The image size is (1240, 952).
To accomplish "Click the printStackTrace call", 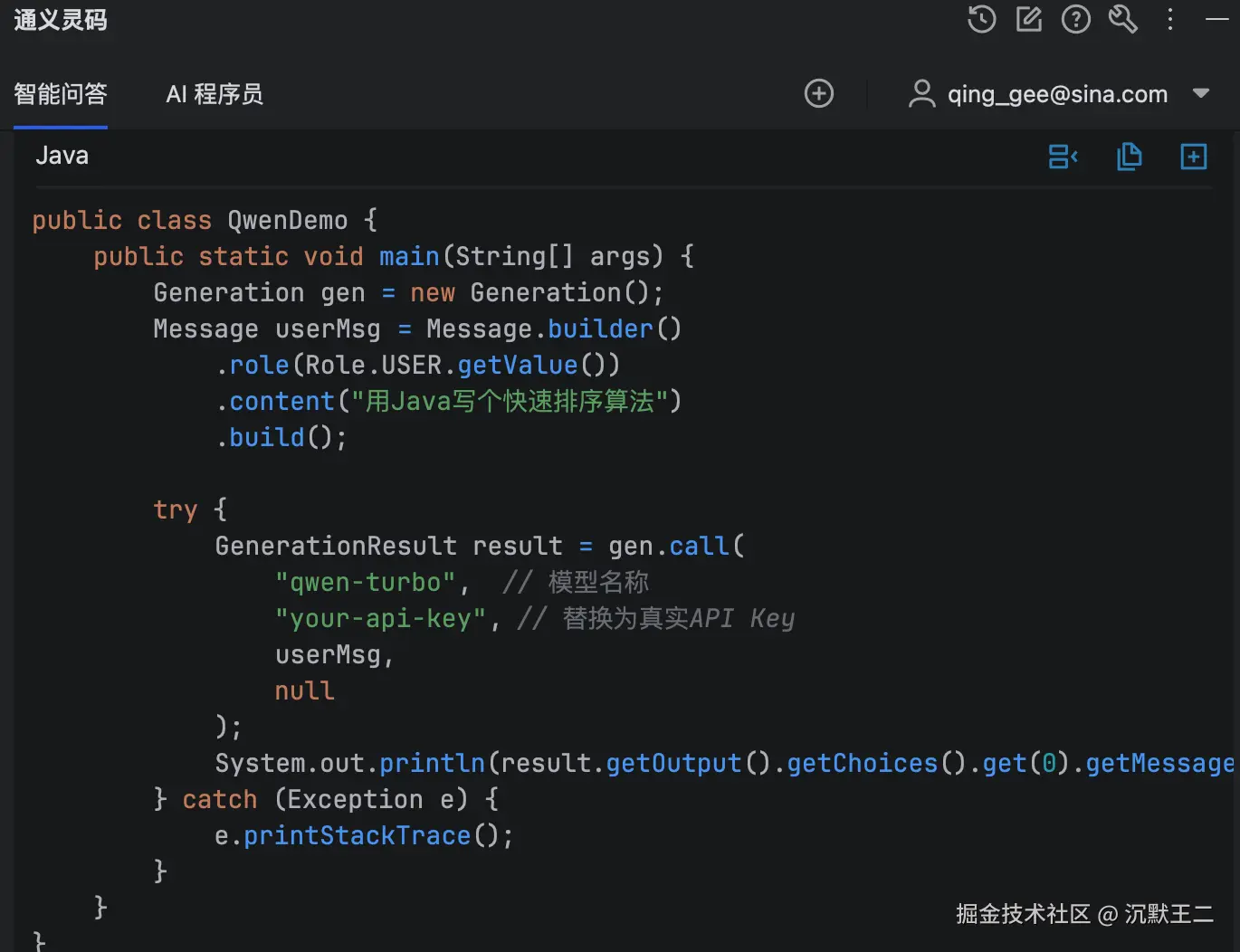I will (358, 835).
